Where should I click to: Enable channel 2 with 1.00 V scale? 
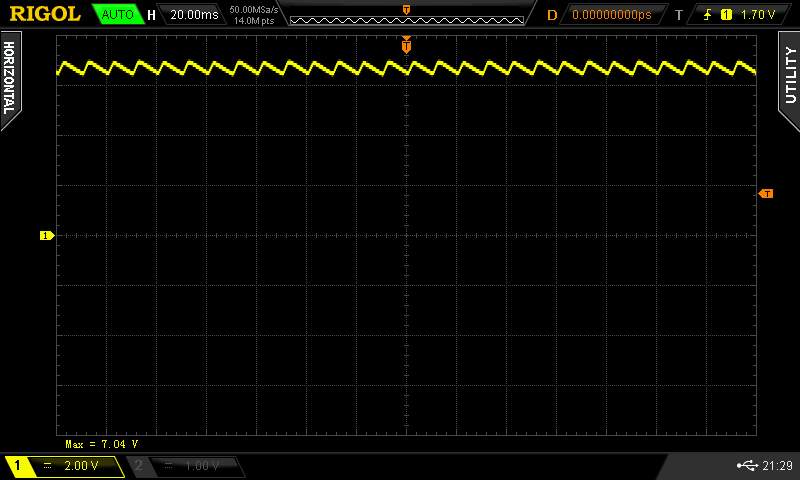(x=185, y=466)
